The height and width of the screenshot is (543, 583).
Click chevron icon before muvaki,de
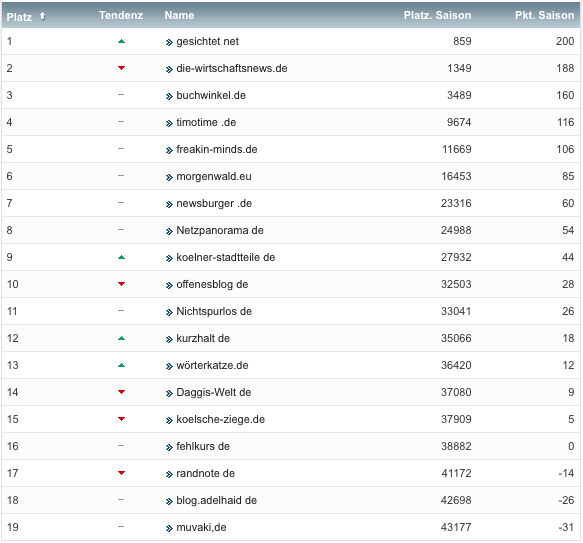coord(169,528)
